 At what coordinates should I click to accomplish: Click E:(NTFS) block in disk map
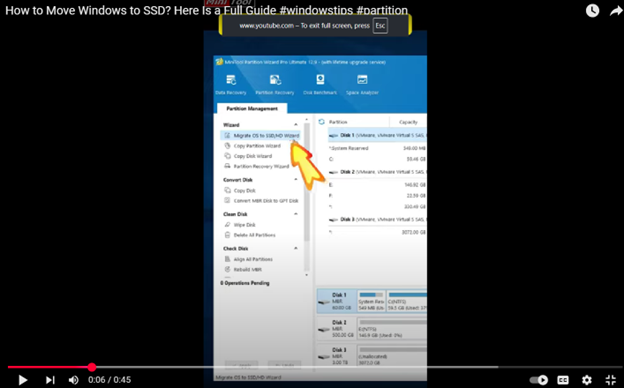click(392, 329)
